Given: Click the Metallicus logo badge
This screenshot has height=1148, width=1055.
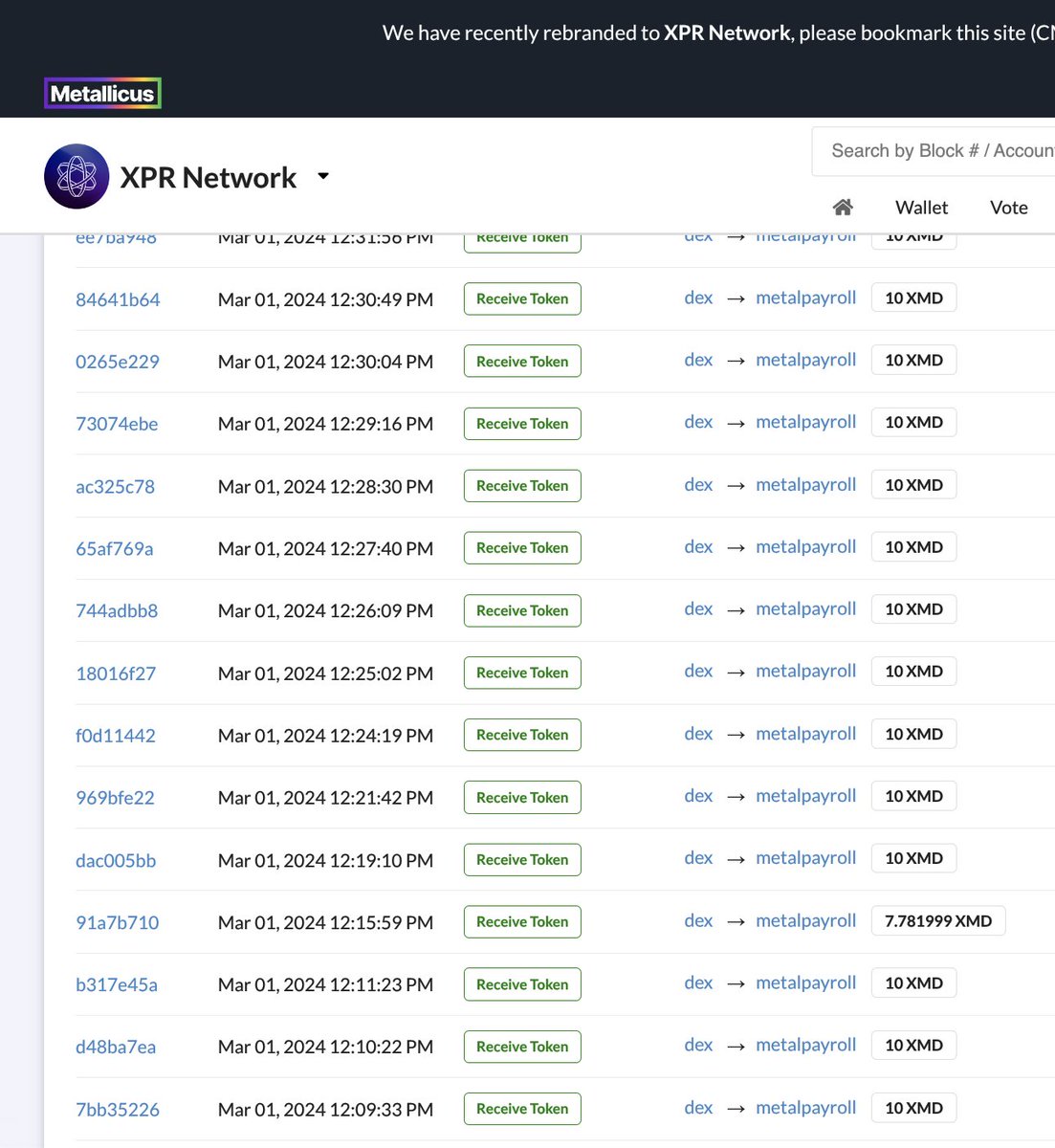Looking at the screenshot, I should click(x=102, y=94).
